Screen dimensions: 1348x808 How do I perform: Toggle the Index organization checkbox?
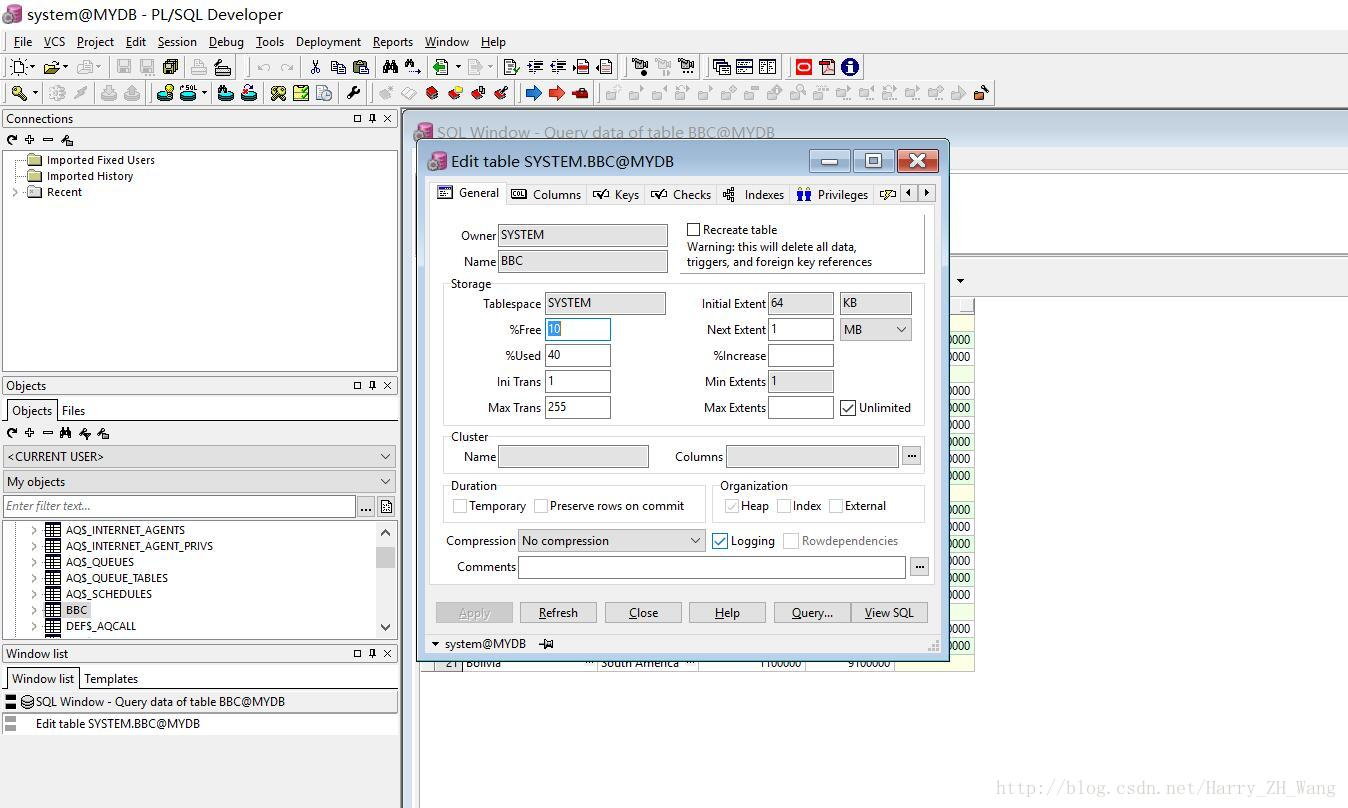coord(784,506)
